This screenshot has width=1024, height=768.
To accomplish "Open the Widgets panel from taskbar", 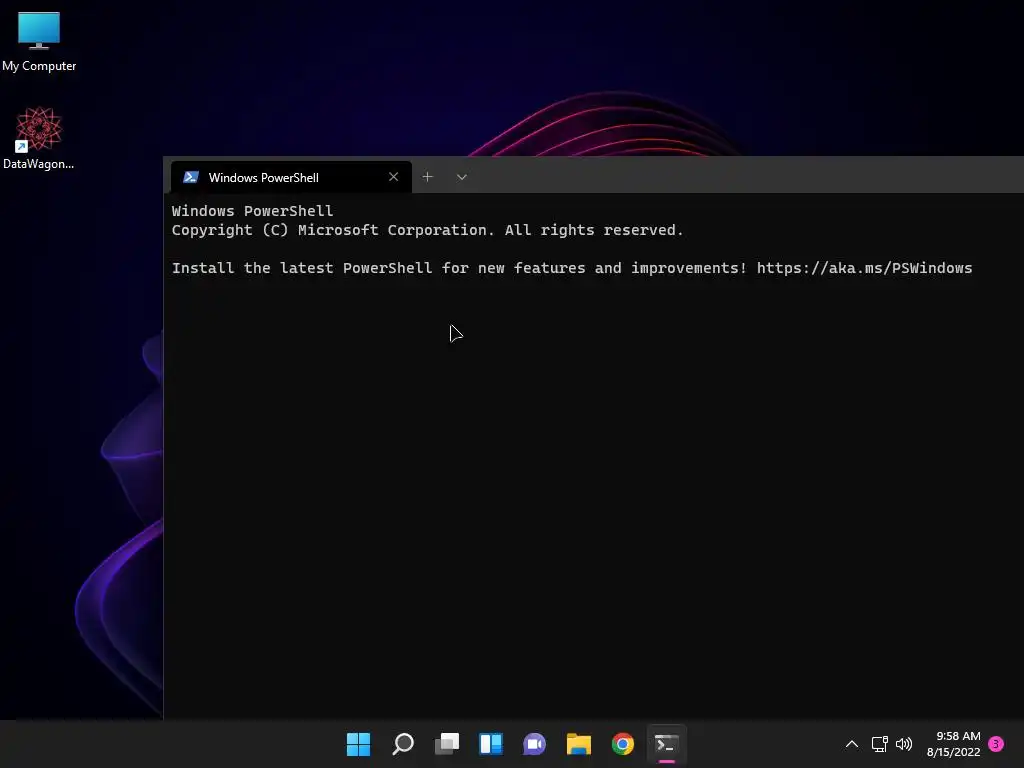I will [x=491, y=744].
